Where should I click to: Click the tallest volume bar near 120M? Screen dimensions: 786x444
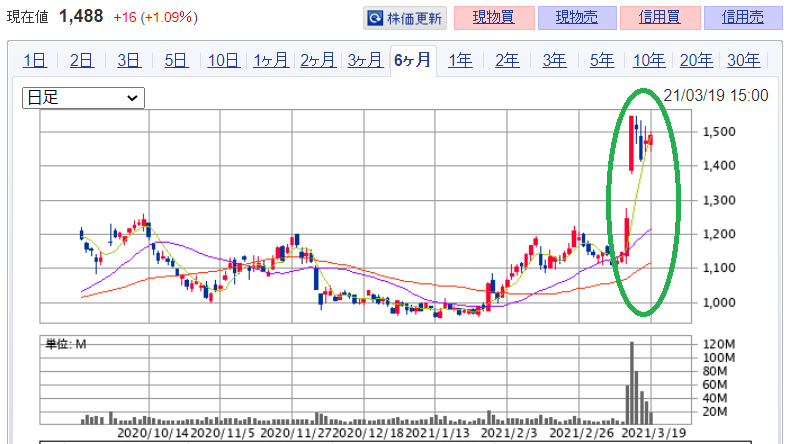pyautogui.click(x=632, y=383)
